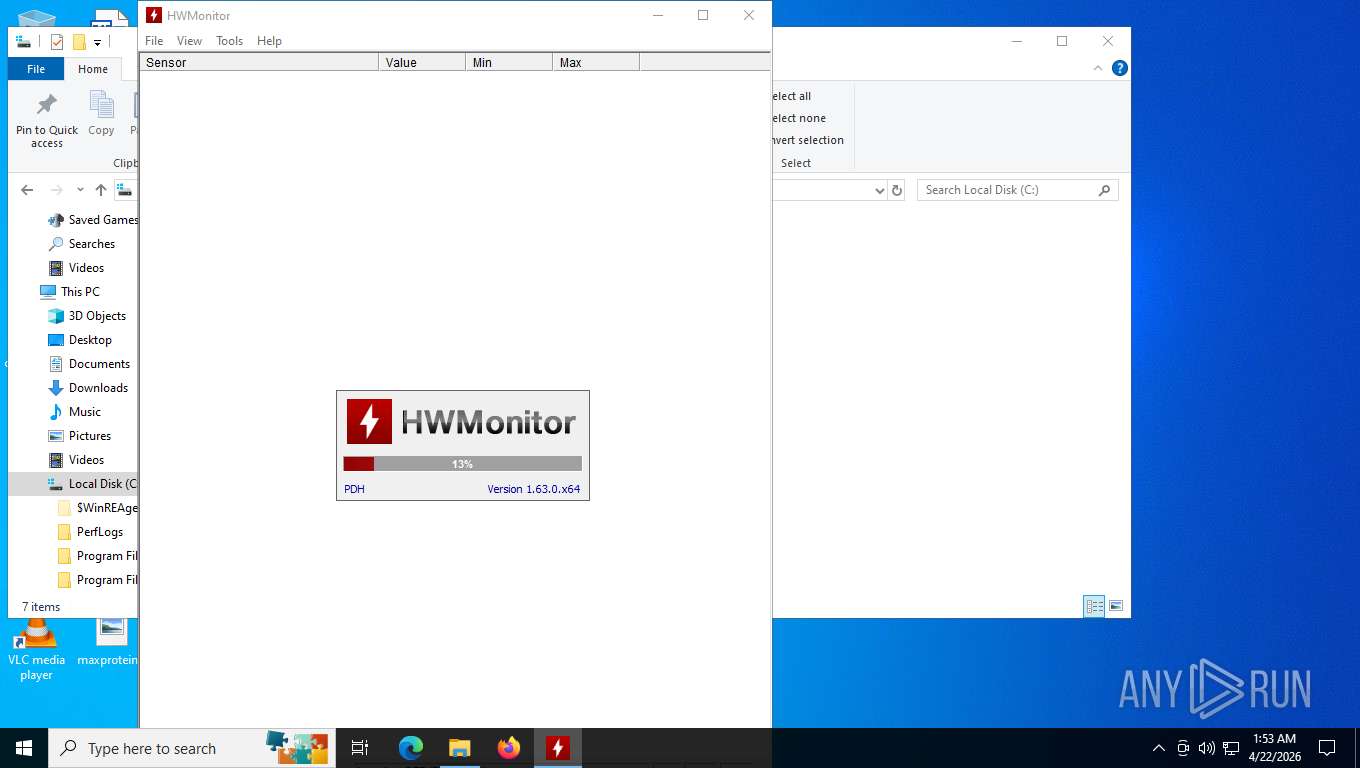The height and width of the screenshot is (768, 1360).
Task: Go forward in File Explorer
Action: click(57, 190)
